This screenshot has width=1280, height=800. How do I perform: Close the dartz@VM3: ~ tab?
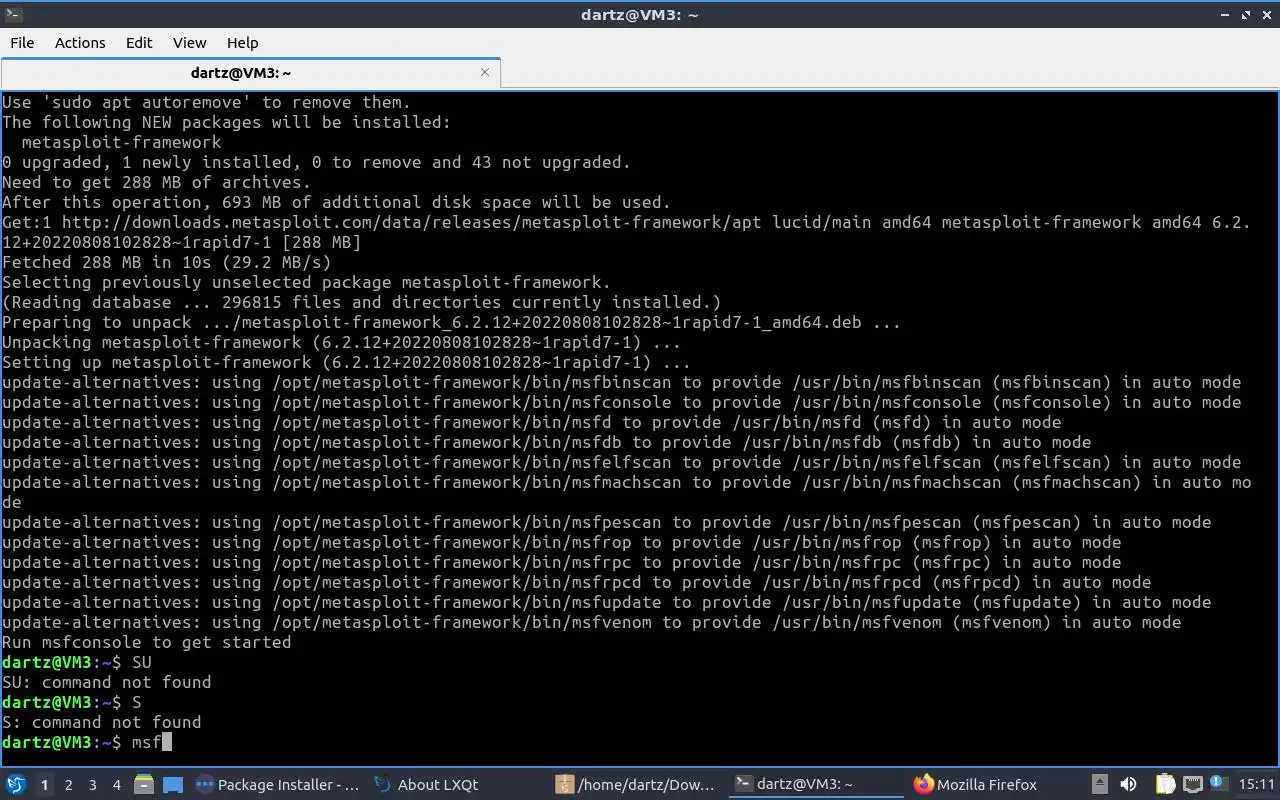485,72
